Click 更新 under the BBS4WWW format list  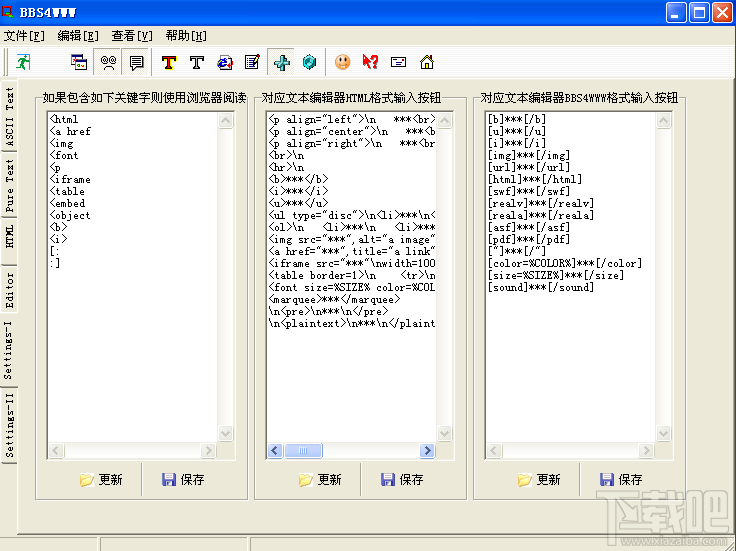coord(539,480)
